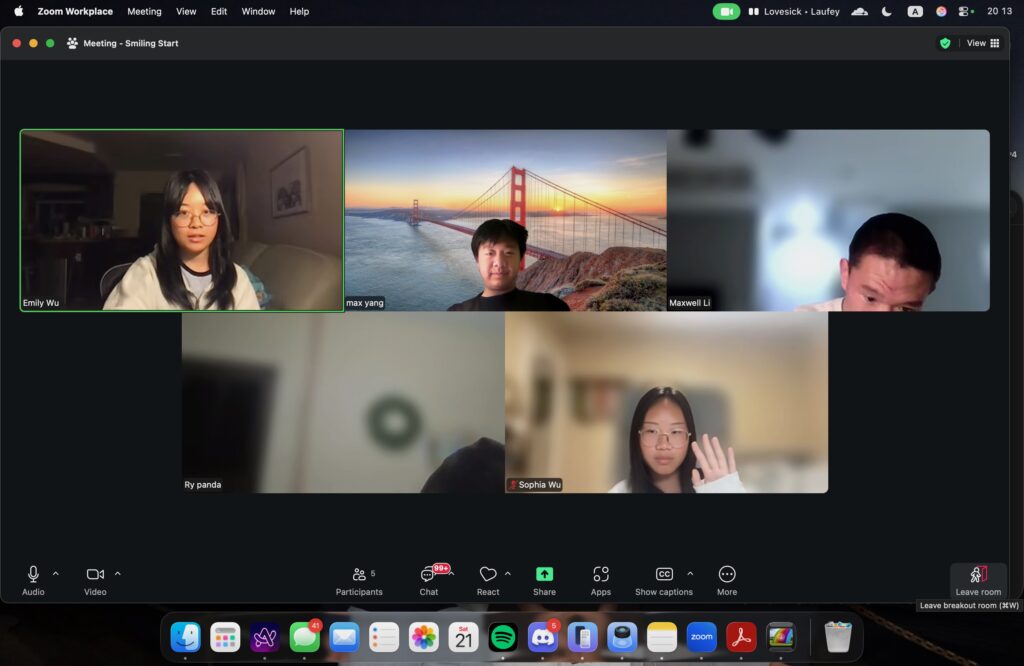Image resolution: width=1024 pixels, height=666 pixels.
Task: Toggle microphone with Audio button
Action: pos(33,579)
